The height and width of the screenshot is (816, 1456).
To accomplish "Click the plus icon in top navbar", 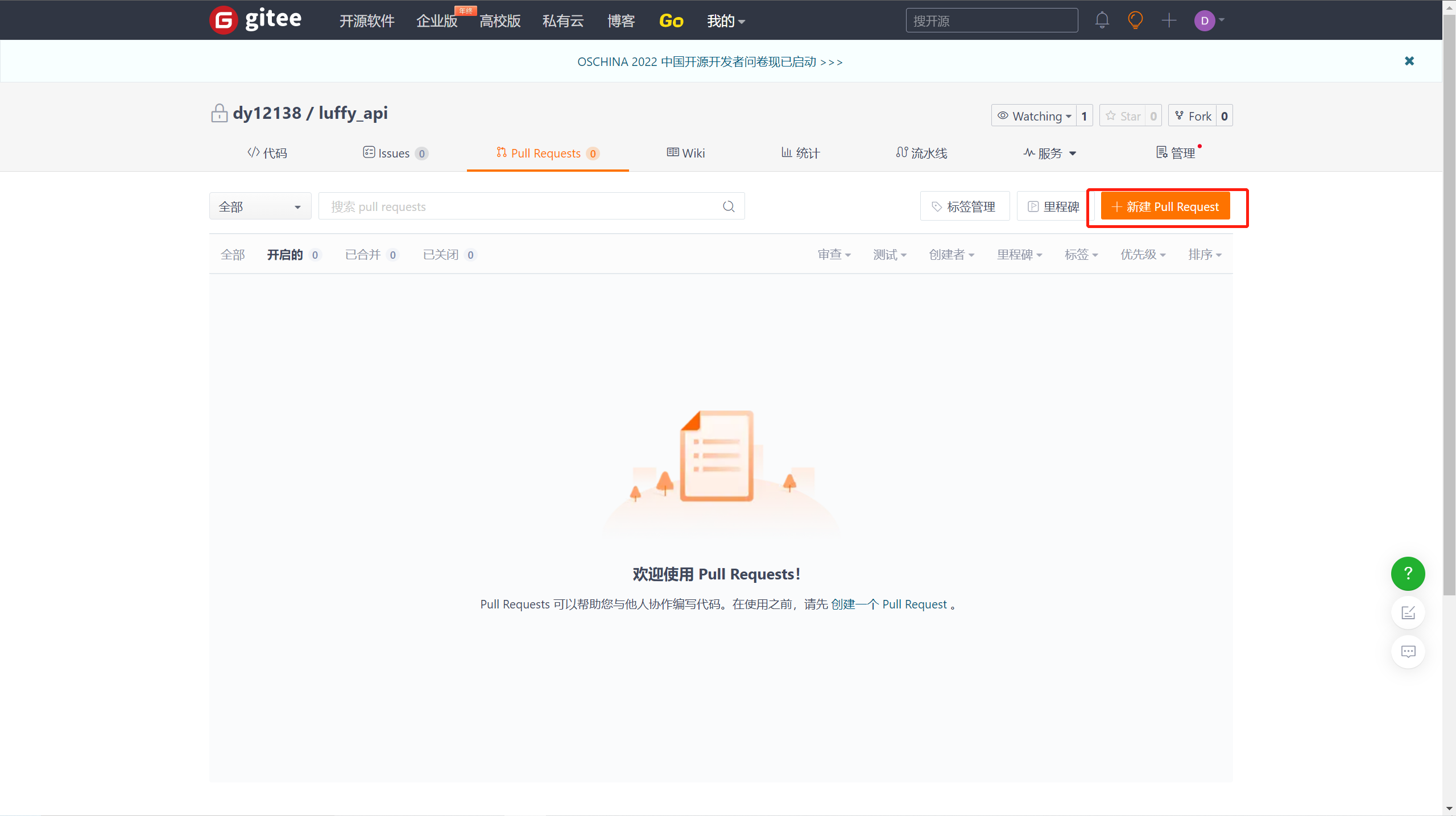I will (x=1169, y=20).
